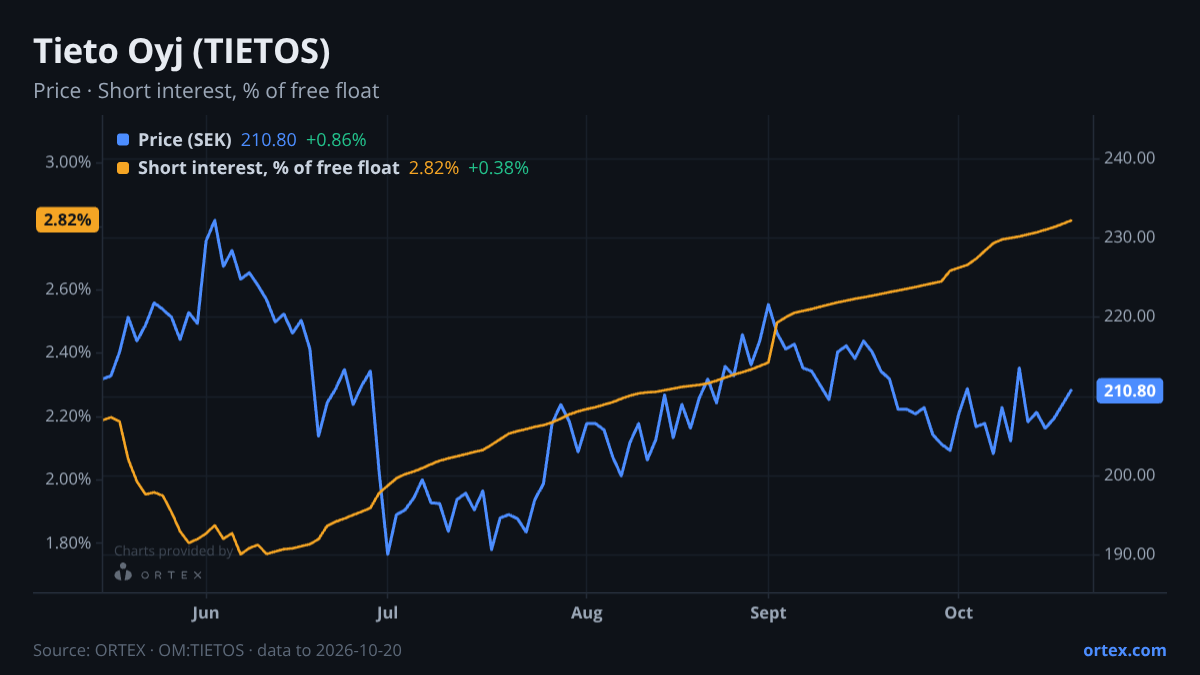Click the Price (SEK) legend label
This screenshot has width=1200, height=675.
[x=185, y=140]
